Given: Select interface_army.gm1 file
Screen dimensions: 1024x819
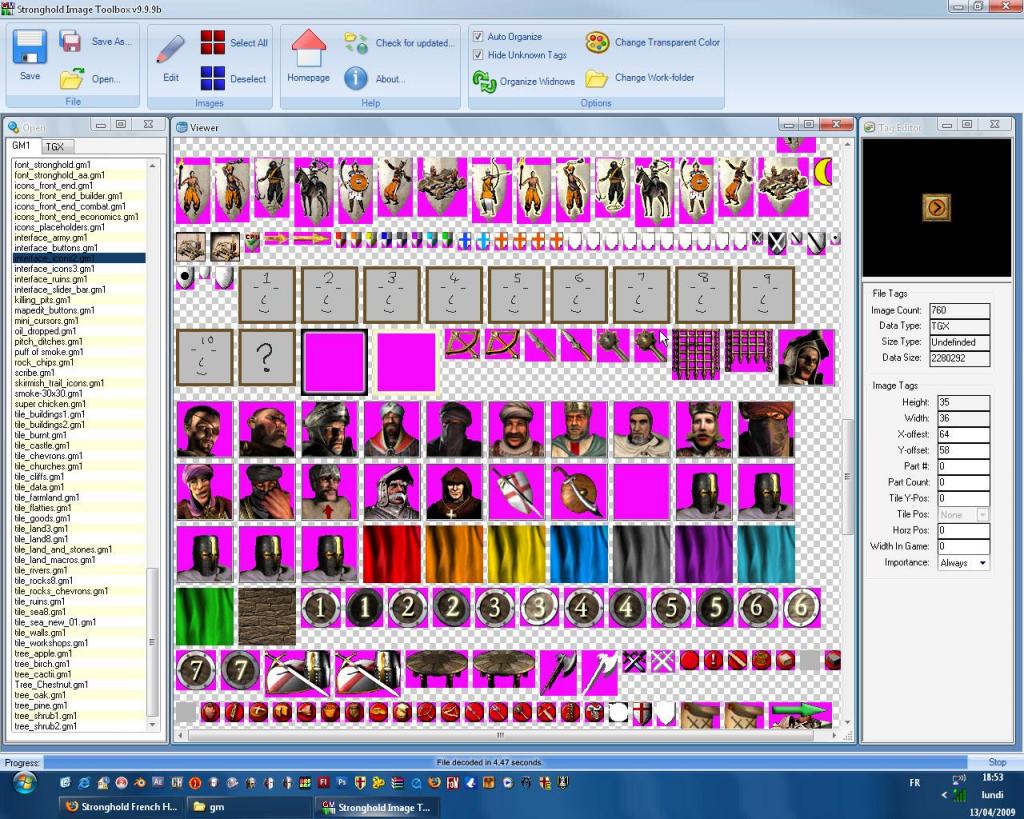Looking at the screenshot, I should pos(51,238).
